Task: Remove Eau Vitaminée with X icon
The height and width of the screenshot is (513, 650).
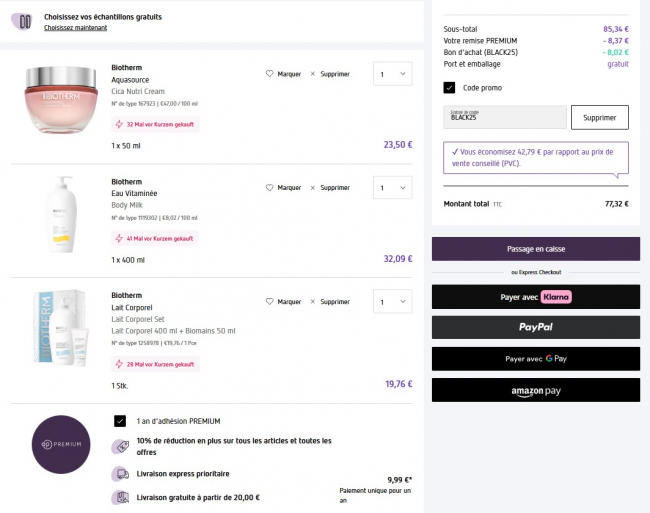Action: coord(312,188)
